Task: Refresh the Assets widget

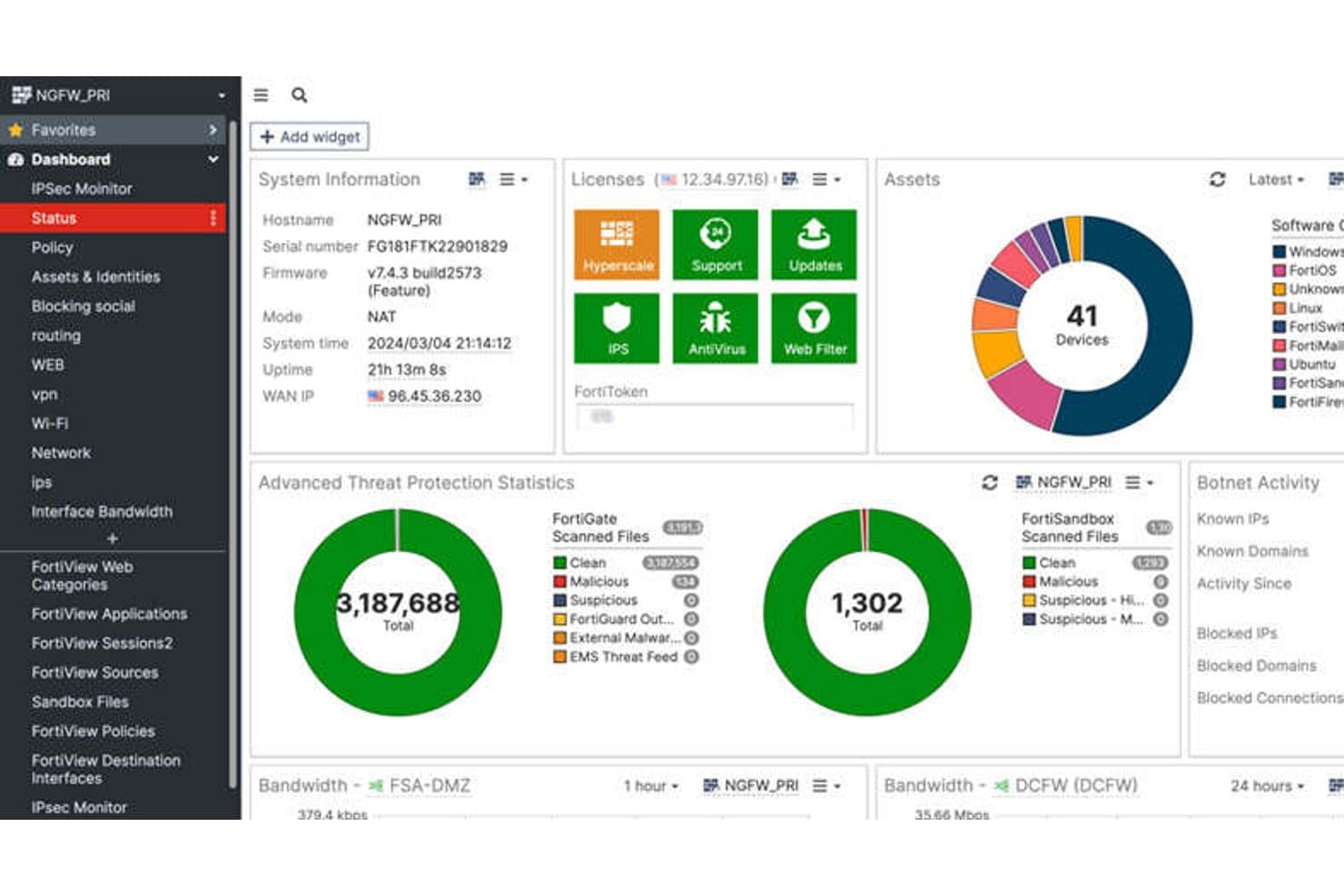Action: (x=1218, y=180)
